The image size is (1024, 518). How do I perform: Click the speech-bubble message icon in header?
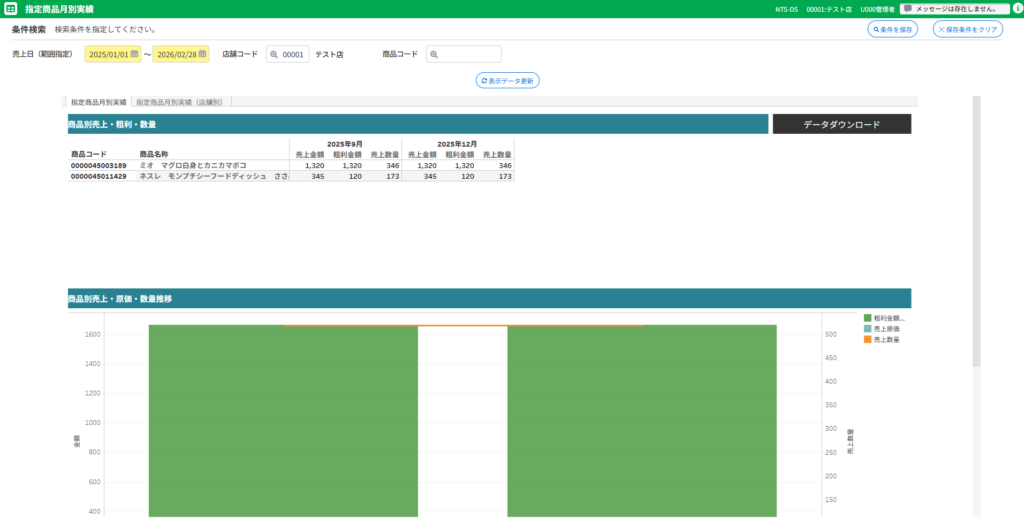[908, 9]
